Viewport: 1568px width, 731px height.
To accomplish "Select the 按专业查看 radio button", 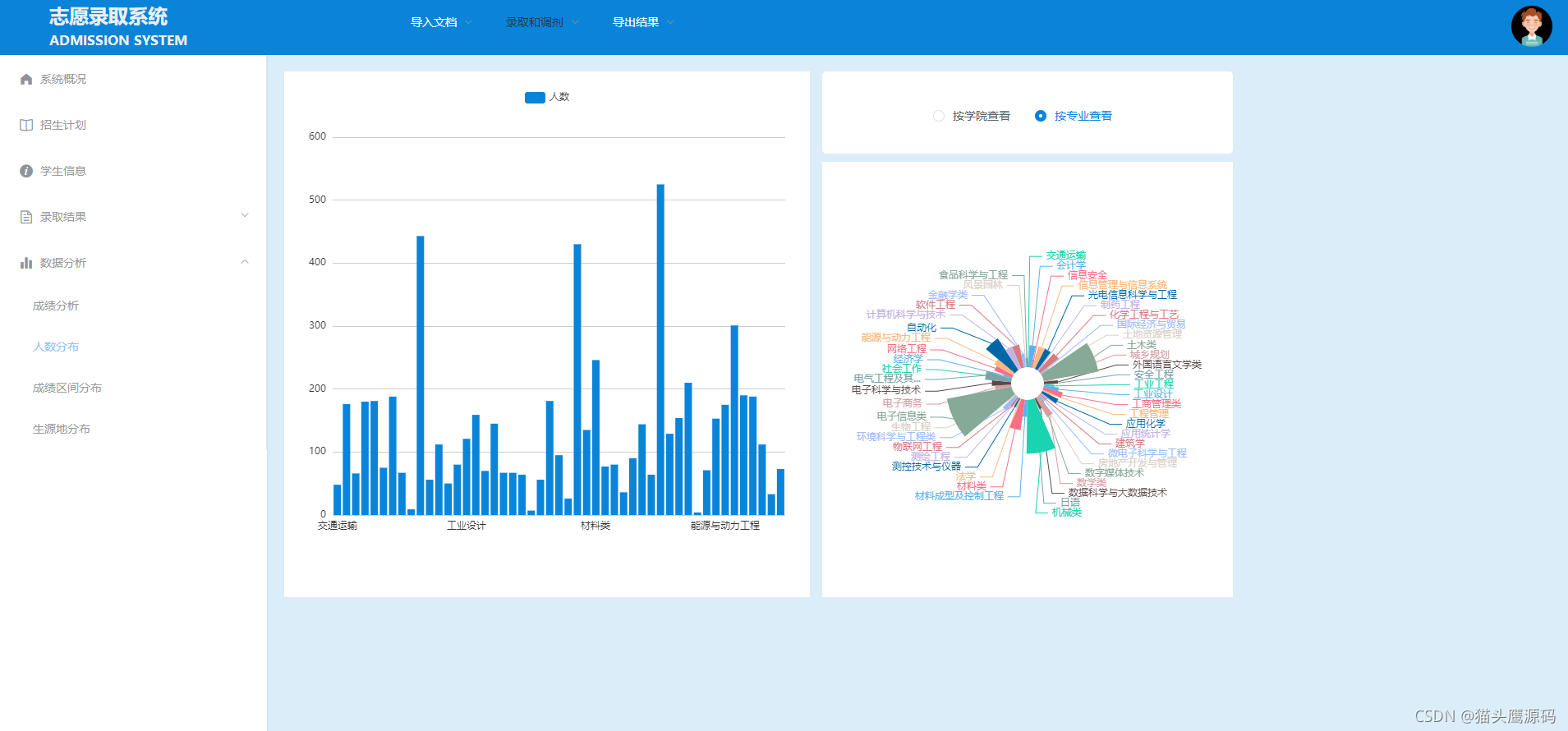I will 1041,116.
